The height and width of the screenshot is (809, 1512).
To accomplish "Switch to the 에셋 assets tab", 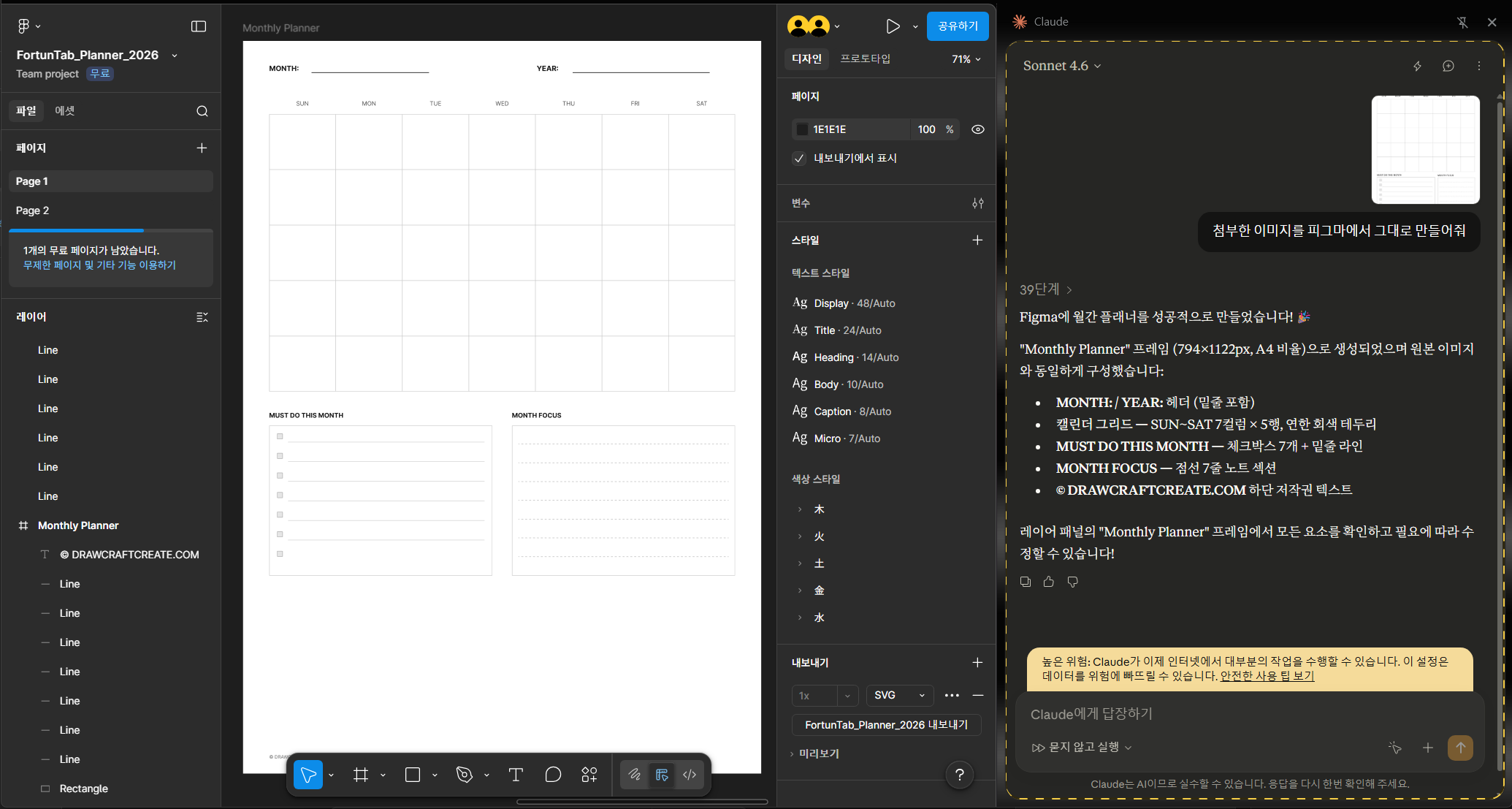I will pos(65,110).
